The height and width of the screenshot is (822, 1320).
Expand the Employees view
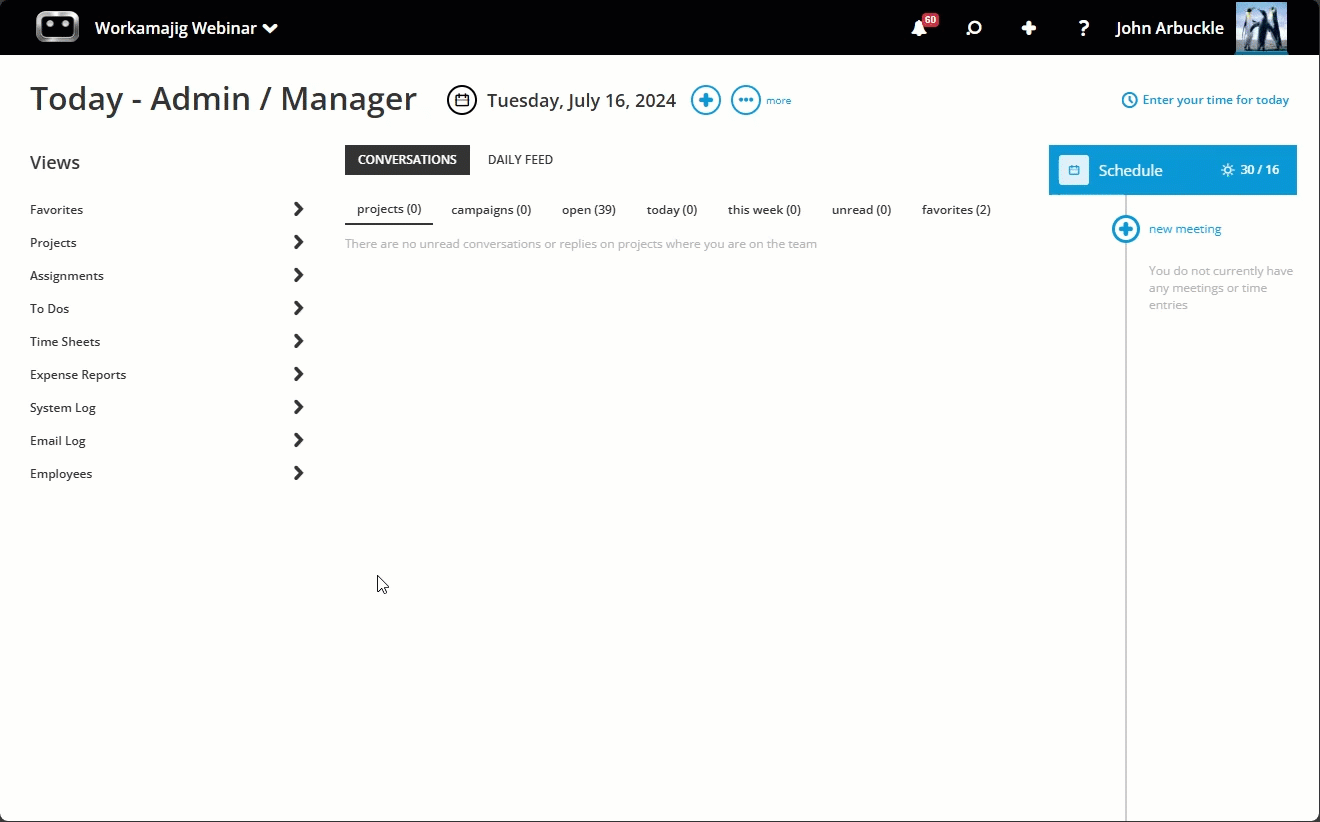click(298, 473)
